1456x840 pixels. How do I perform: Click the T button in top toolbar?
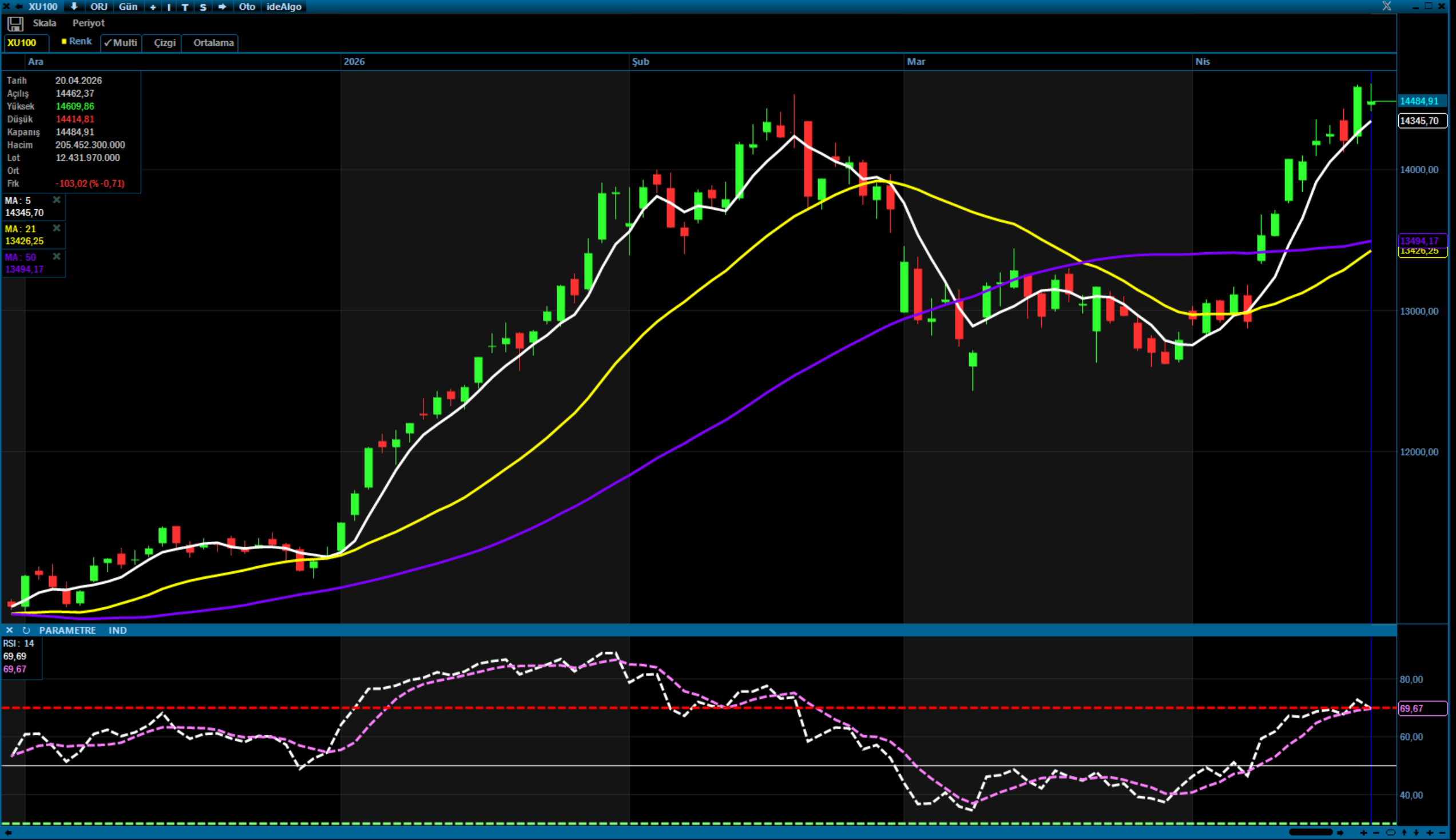(x=185, y=7)
